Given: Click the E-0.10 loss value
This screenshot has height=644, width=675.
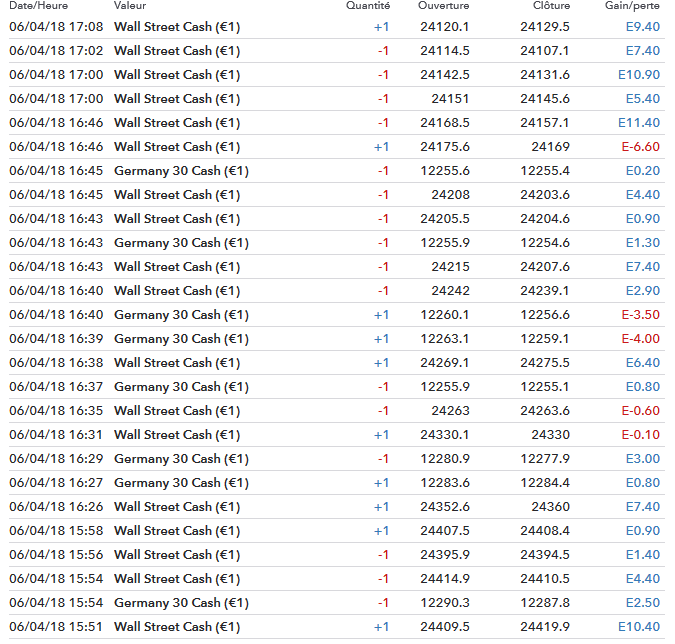Looking at the screenshot, I should [641, 435].
